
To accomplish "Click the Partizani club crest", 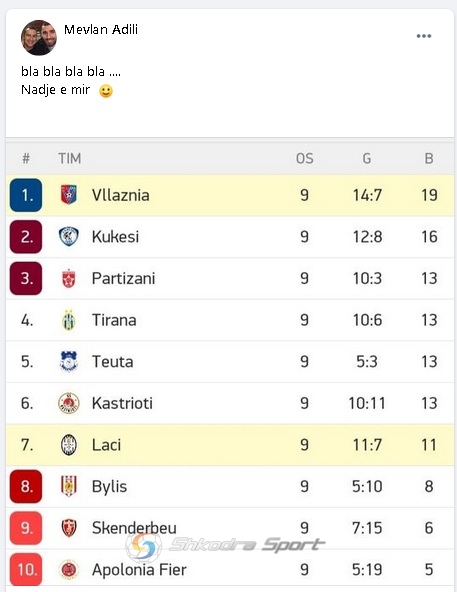I will [x=69, y=278].
